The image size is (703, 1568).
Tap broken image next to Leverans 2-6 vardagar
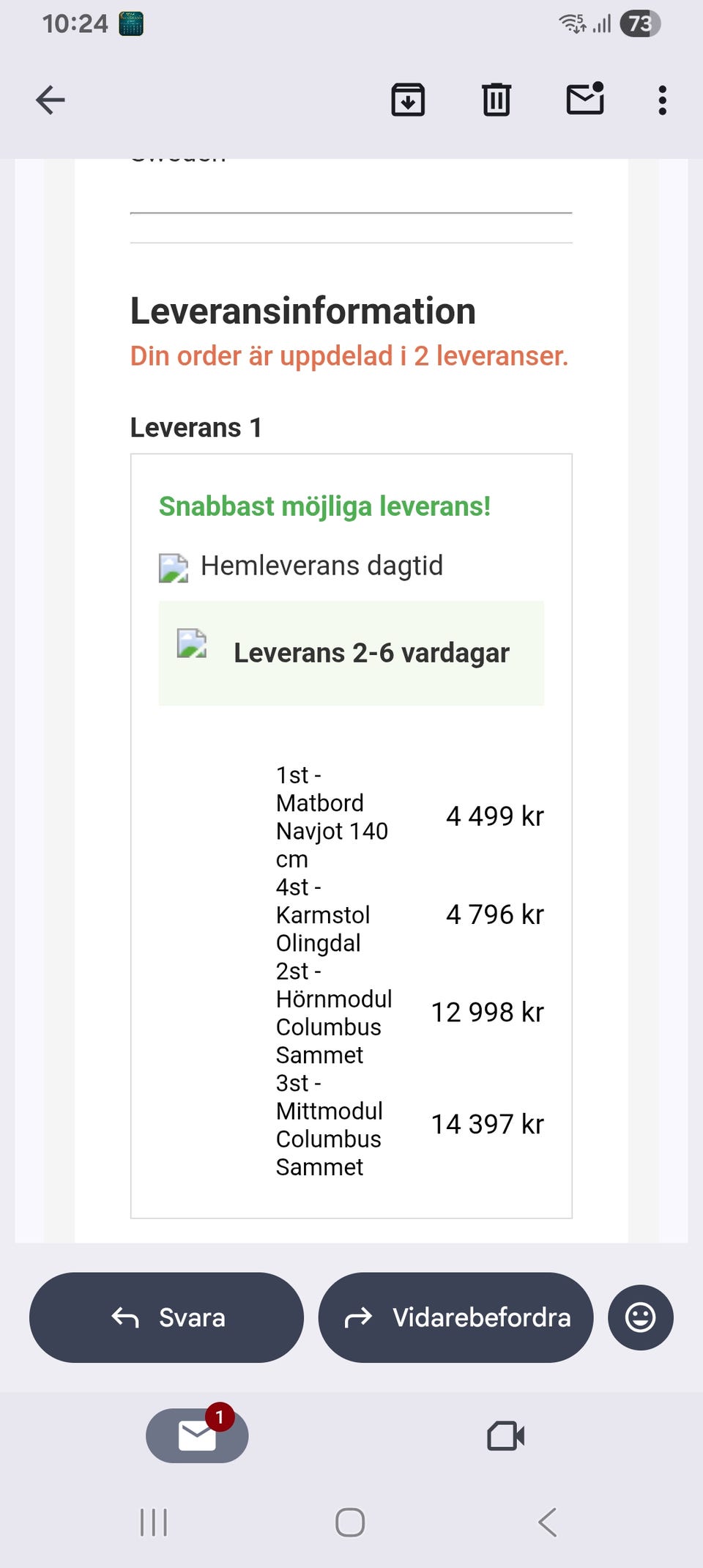[192, 643]
